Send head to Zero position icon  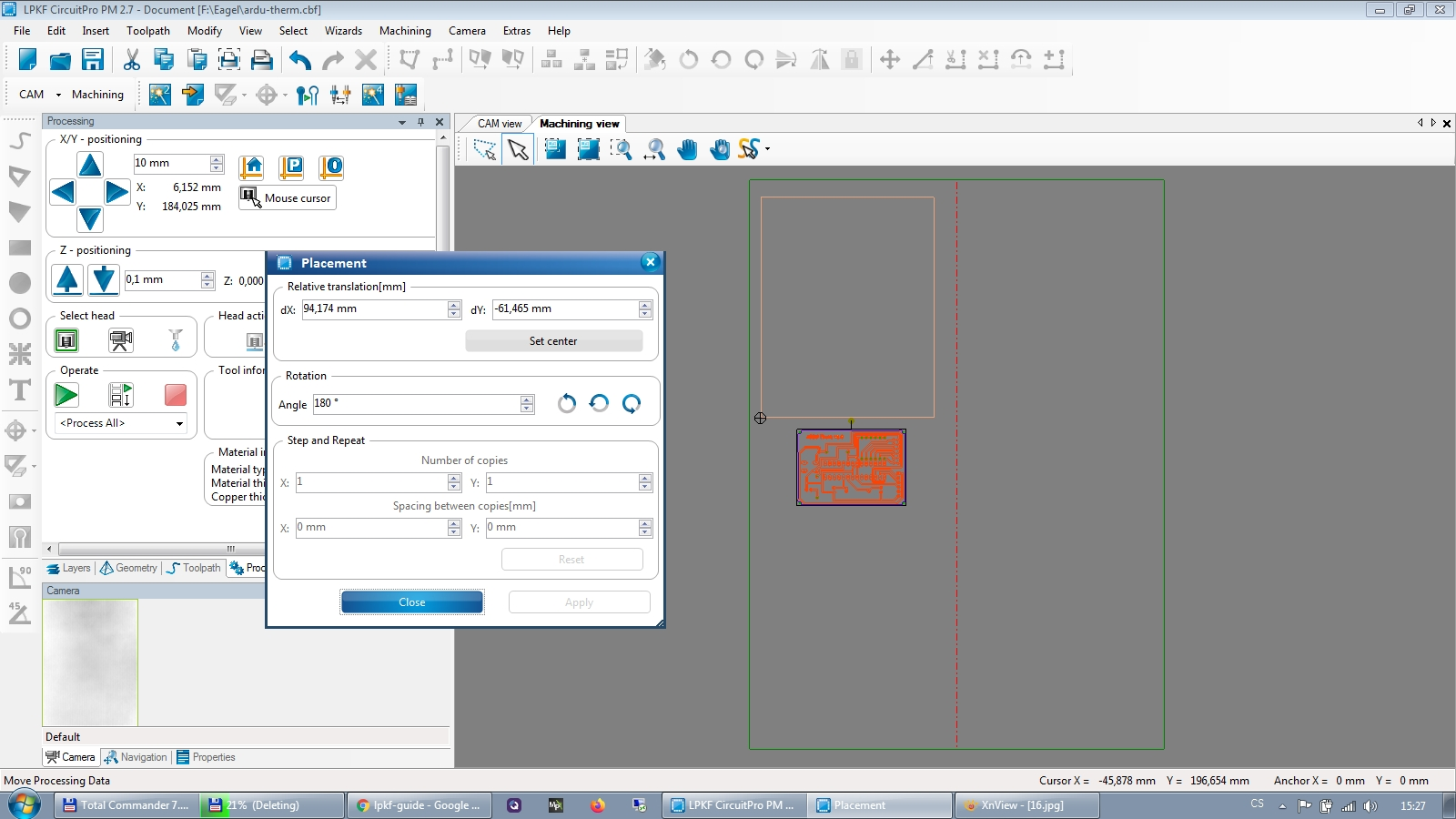(331, 167)
